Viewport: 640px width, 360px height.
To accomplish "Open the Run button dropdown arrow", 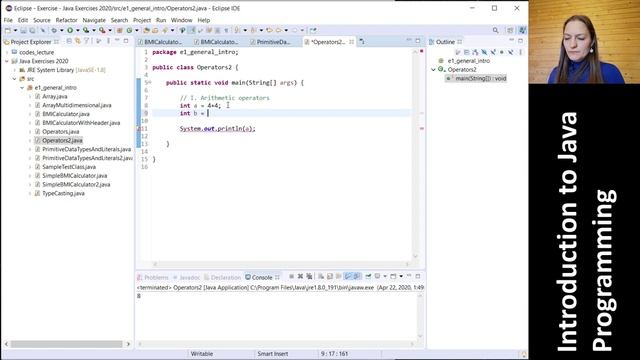I will click(x=77, y=30).
